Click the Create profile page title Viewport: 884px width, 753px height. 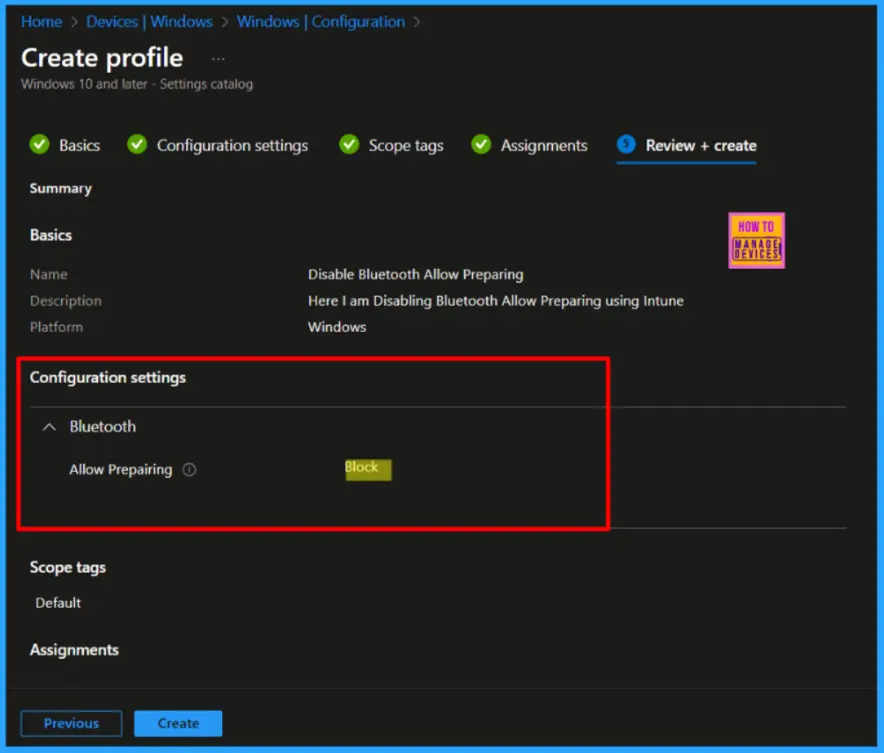[x=102, y=58]
